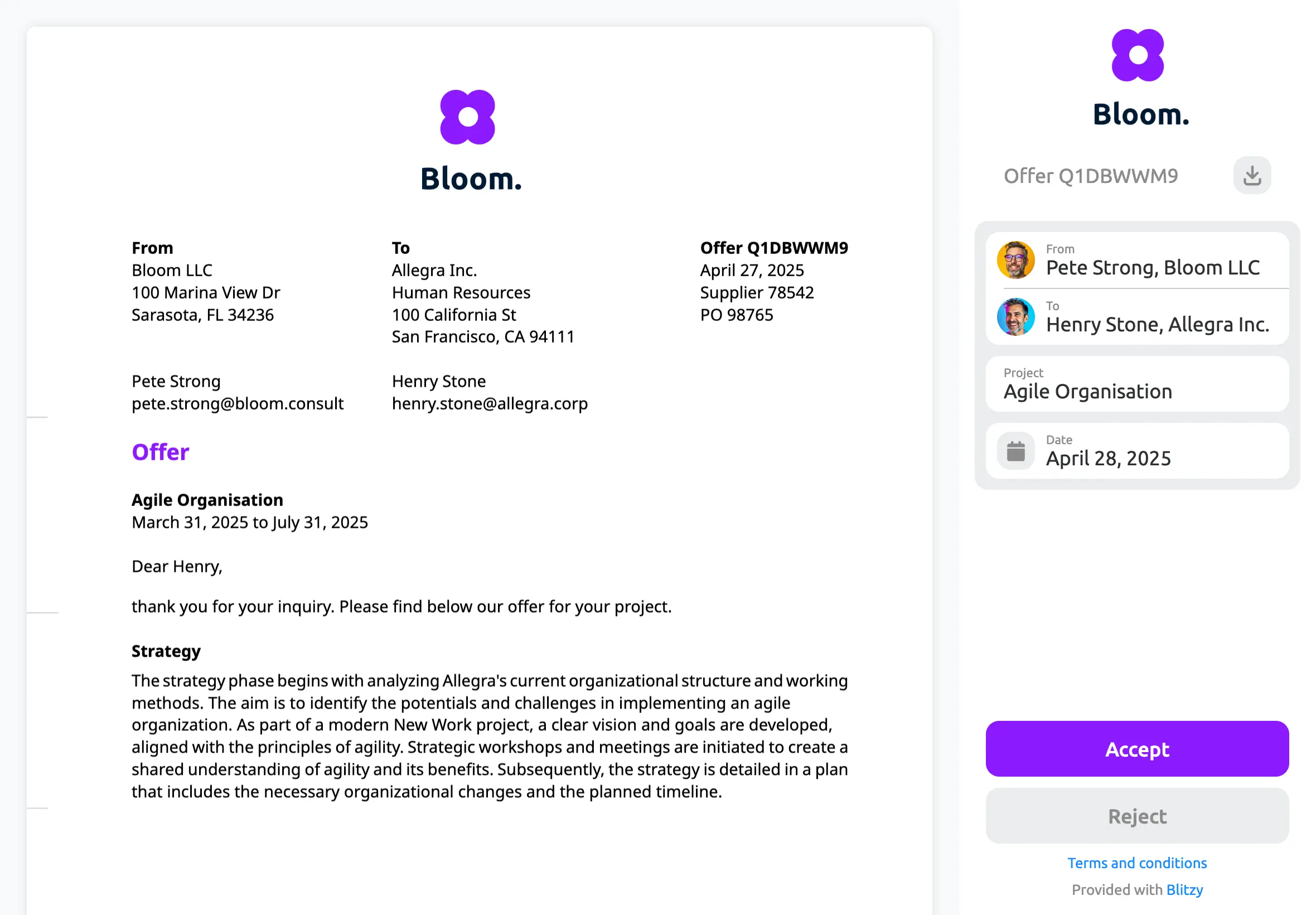Viewport: 1316px width, 915px height.
Task: Open the Blitzy provider link
Action: [x=1184, y=890]
